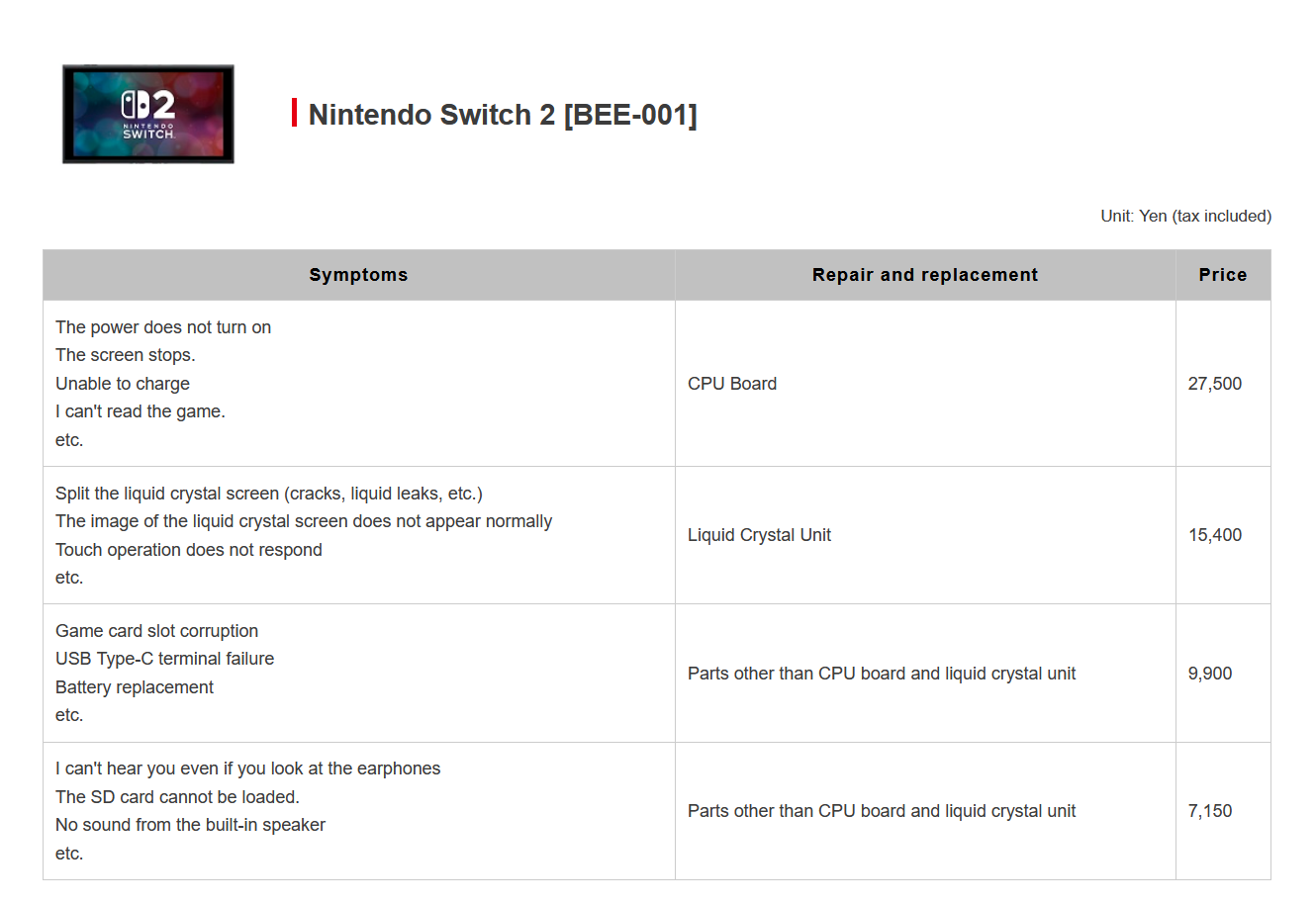Viewport: 1316px width, 904px height.
Task: Click the 7,150 price value
Action: 1209,811
